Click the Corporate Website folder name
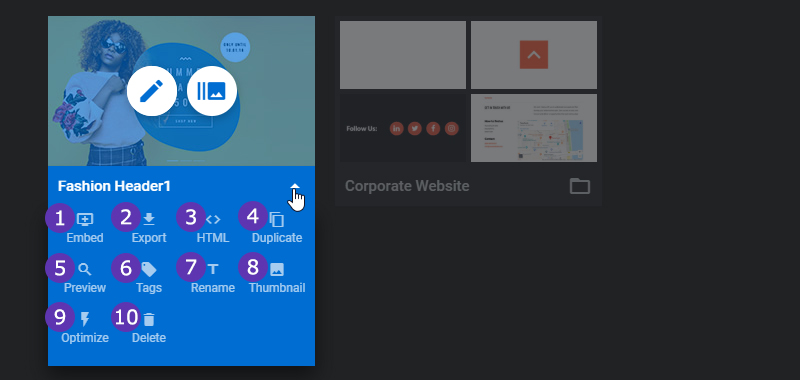This screenshot has height=380, width=800. tap(407, 186)
